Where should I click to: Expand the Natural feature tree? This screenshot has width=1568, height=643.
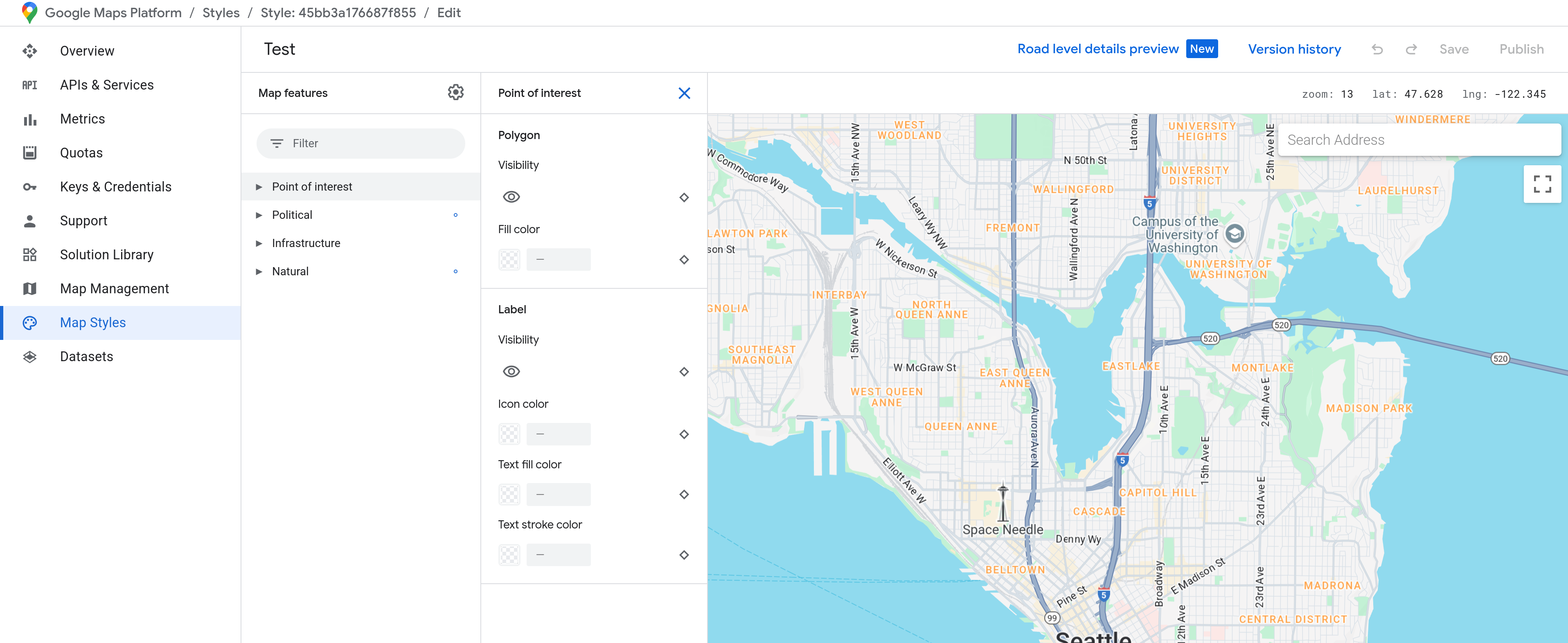(259, 271)
